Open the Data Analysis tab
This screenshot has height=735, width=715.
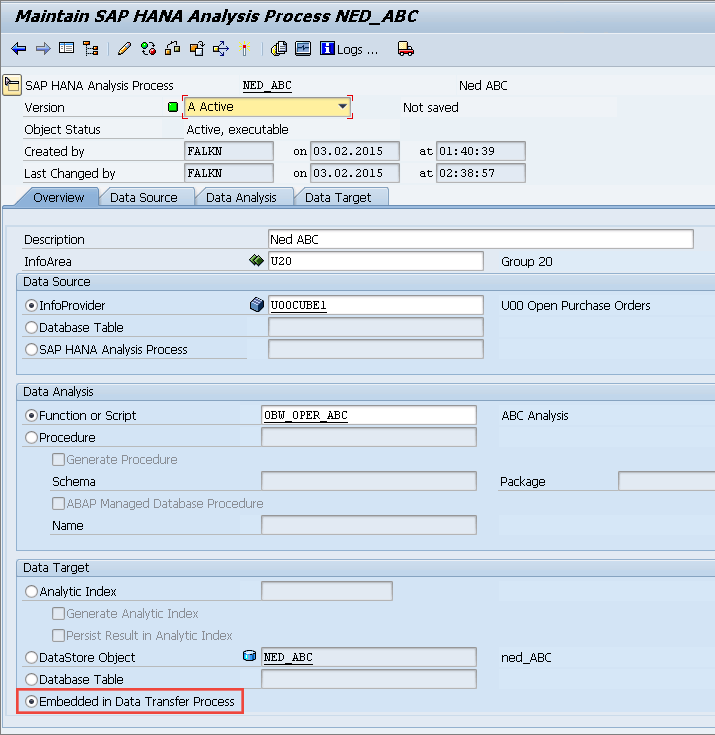click(241, 197)
